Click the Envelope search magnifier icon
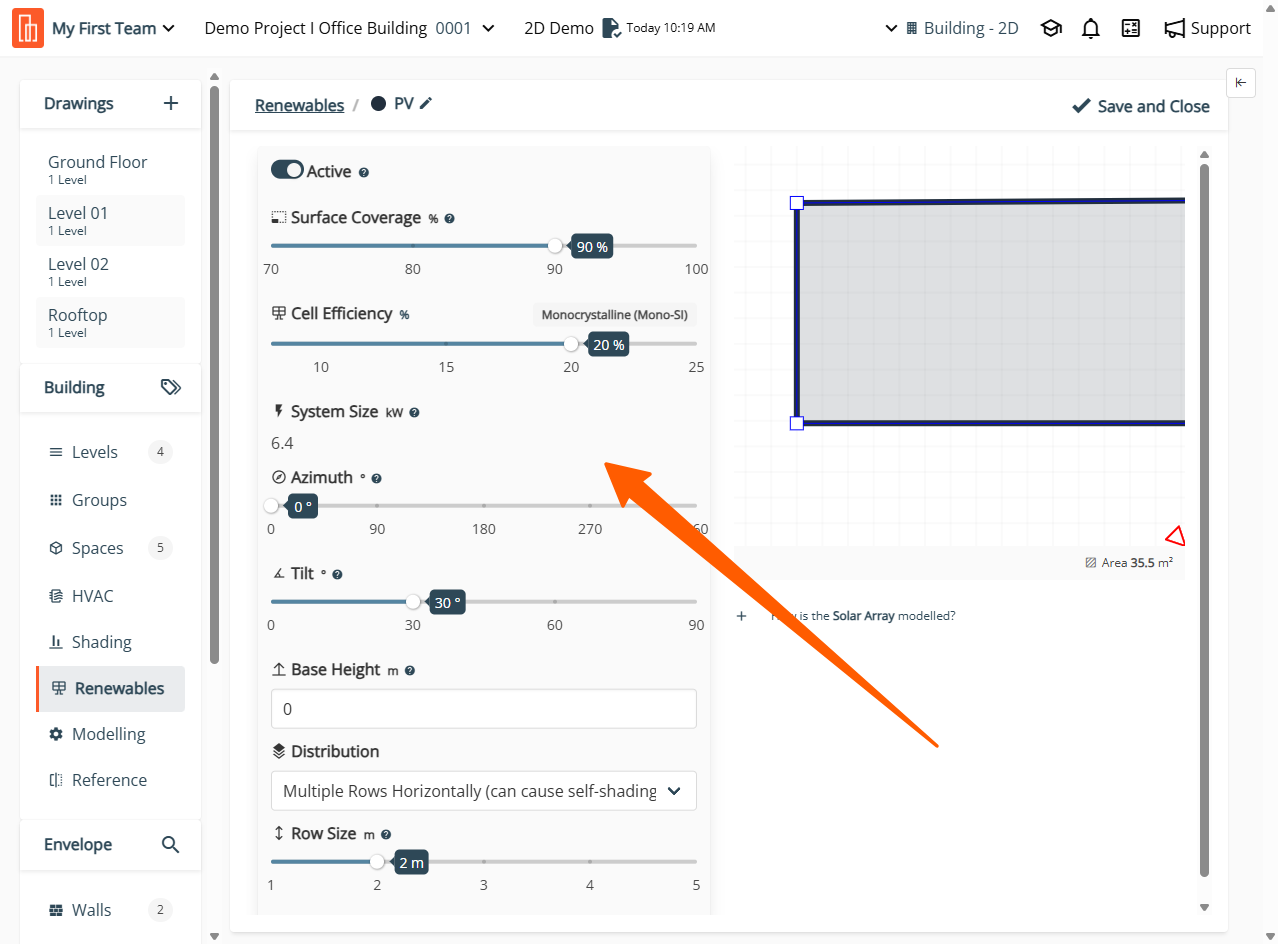This screenshot has width=1278, height=944. pos(171,845)
